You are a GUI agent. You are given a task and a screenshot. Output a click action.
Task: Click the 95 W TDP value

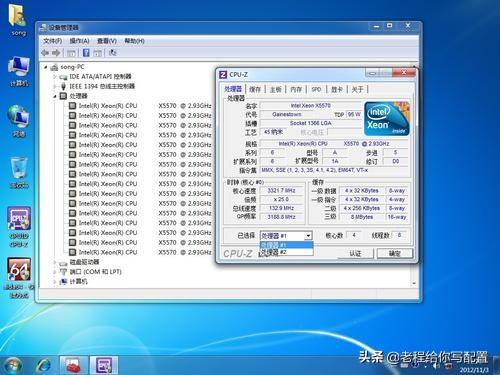[354, 114]
